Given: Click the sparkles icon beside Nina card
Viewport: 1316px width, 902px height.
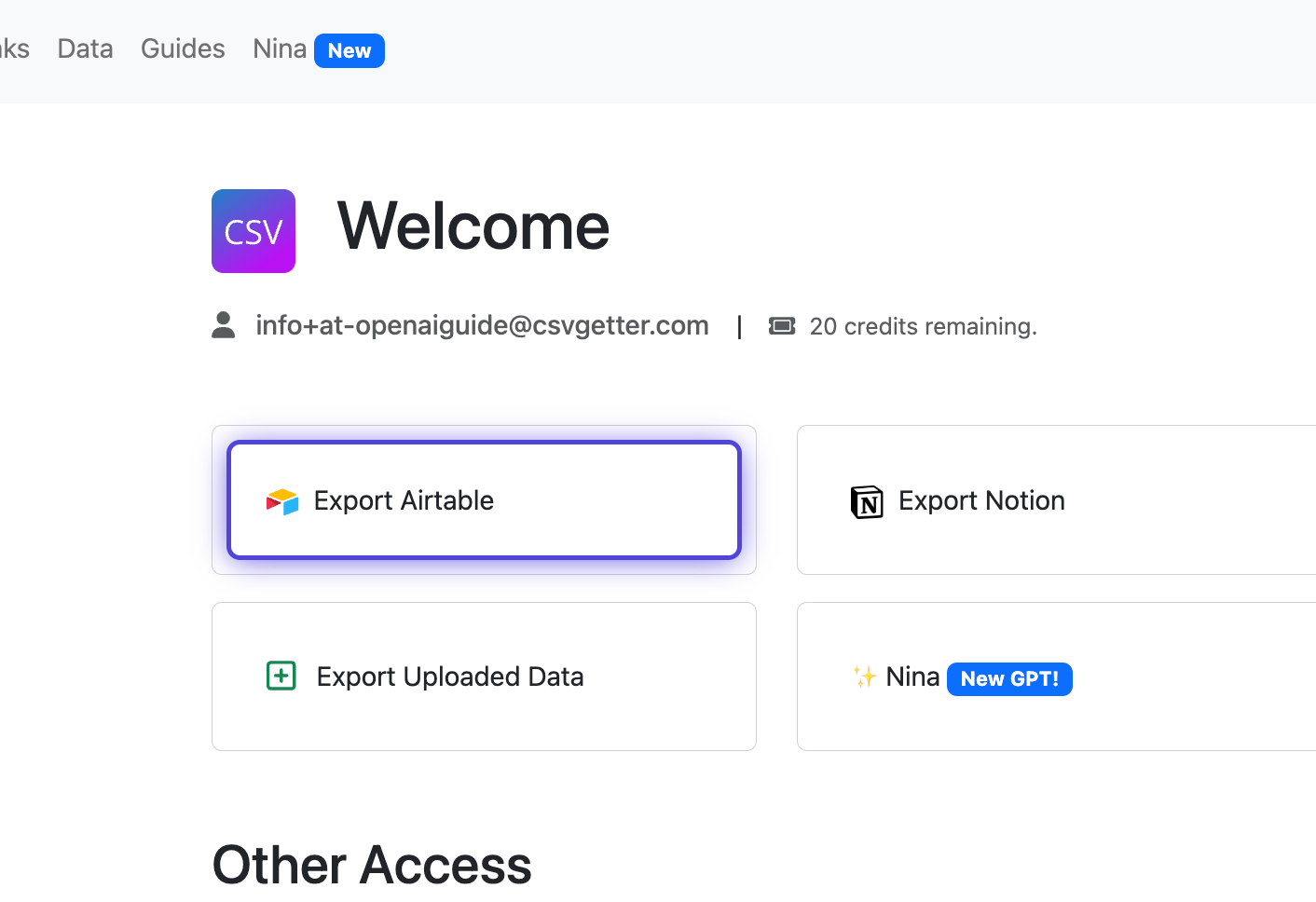Looking at the screenshot, I should coord(865,676).
